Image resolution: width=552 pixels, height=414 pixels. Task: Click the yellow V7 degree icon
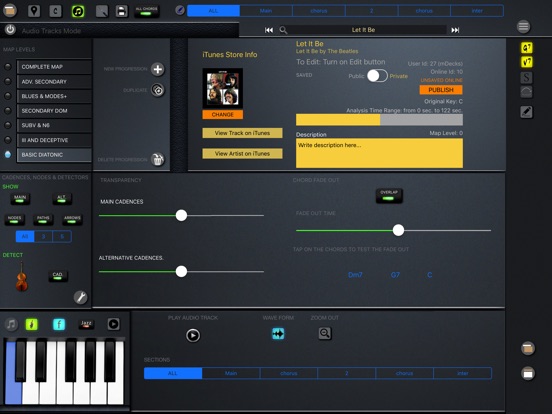tap(527, 62)
